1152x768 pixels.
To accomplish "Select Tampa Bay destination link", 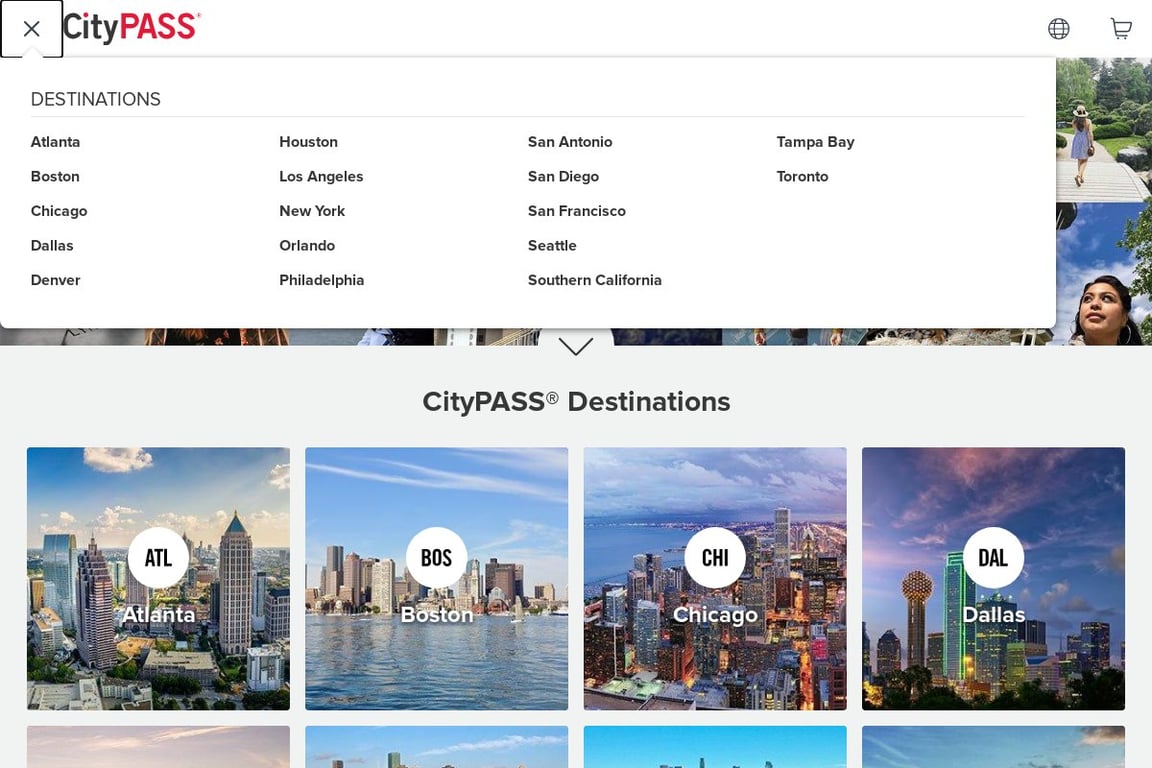I will click(816, 142).
